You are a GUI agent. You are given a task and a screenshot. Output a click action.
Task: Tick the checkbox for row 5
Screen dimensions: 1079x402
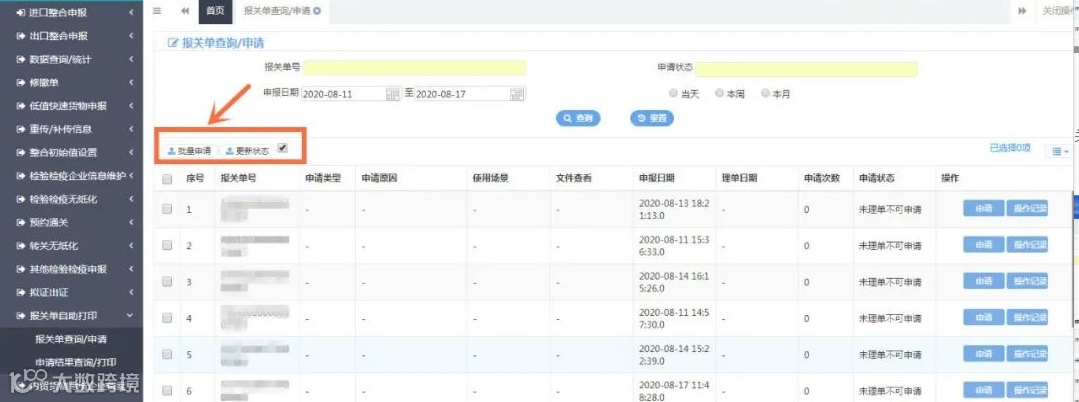point(167,355)
